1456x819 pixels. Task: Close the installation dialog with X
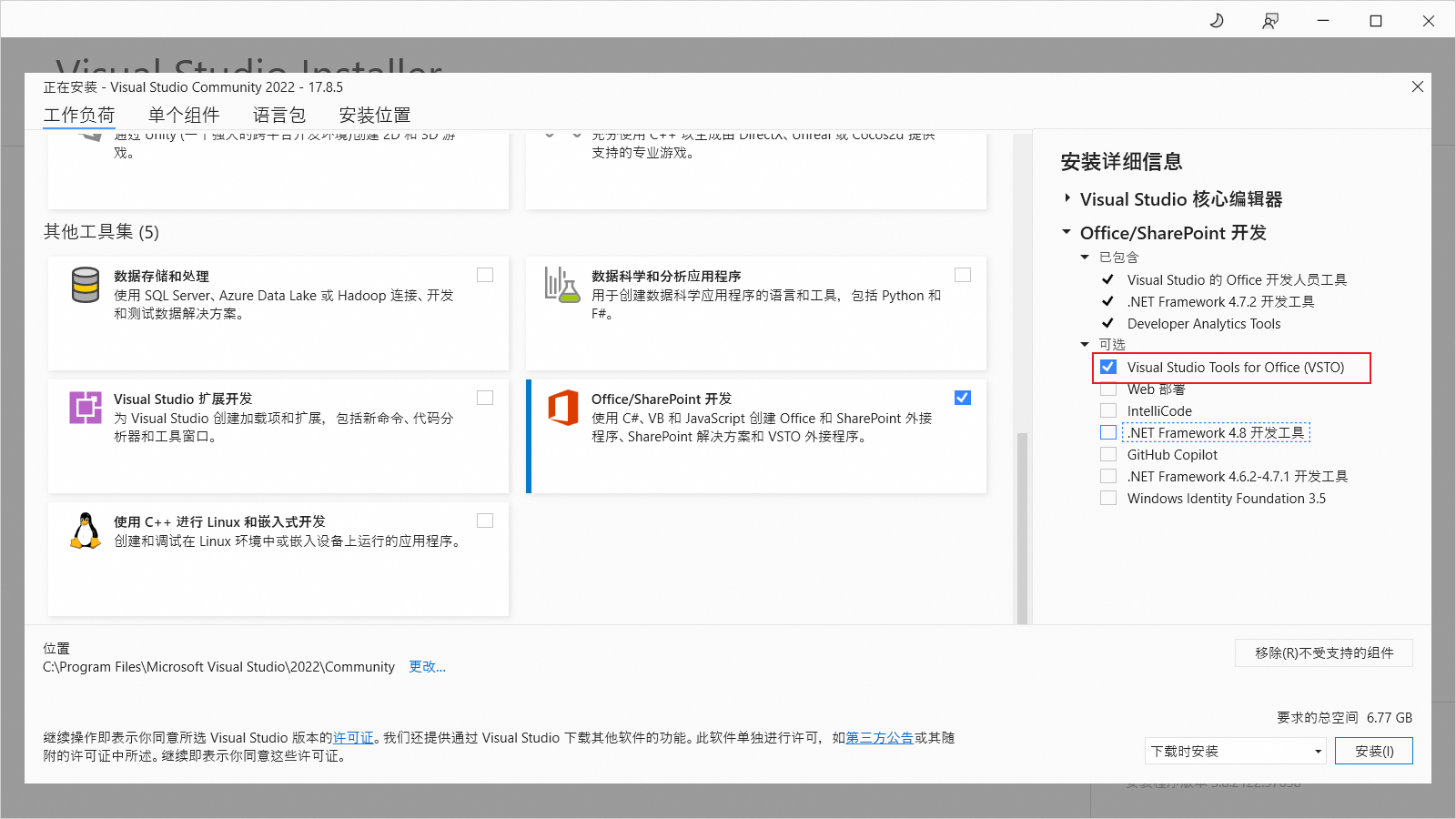1417,86
